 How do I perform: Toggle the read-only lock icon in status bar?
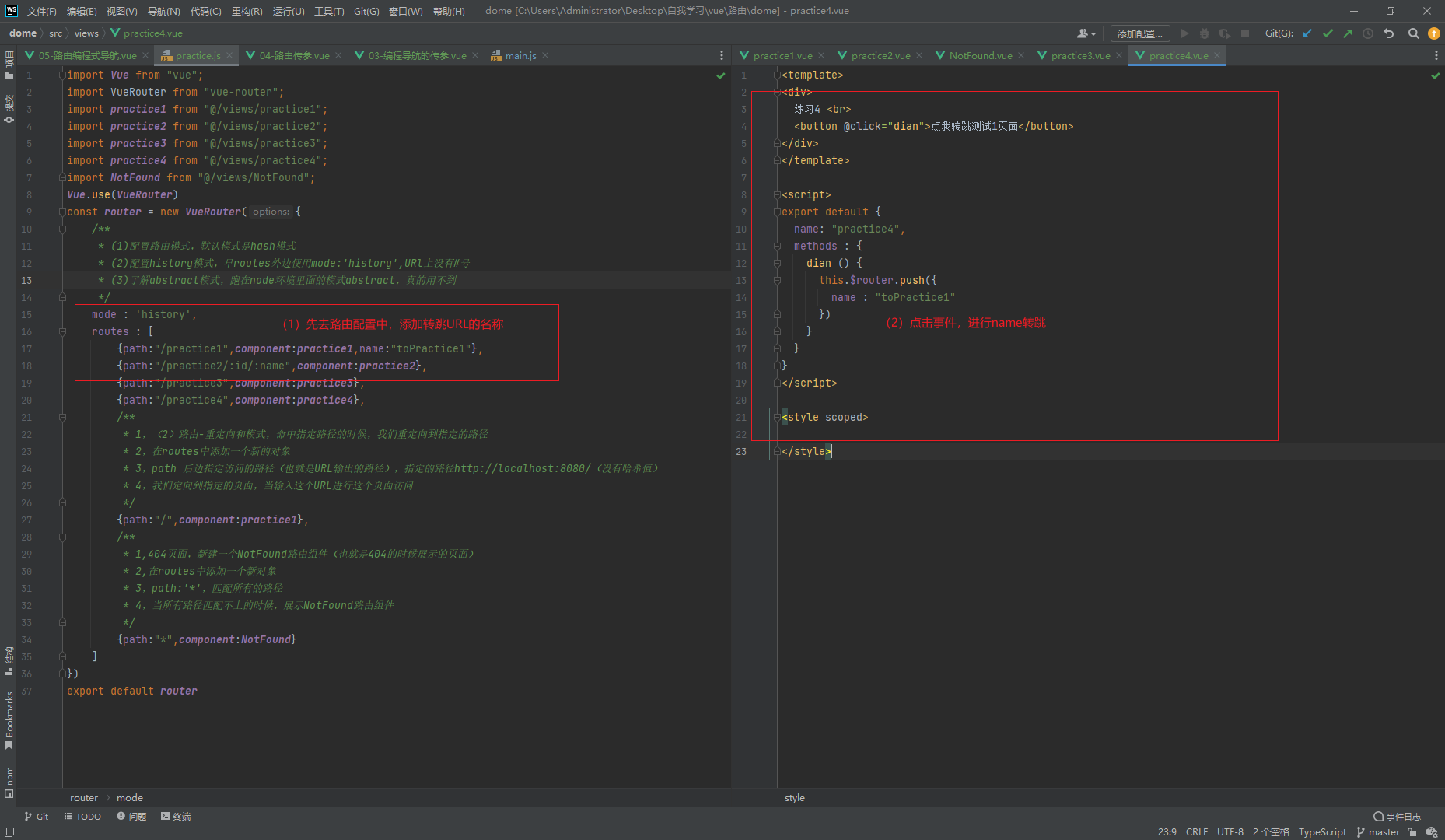coord(1412,832)
